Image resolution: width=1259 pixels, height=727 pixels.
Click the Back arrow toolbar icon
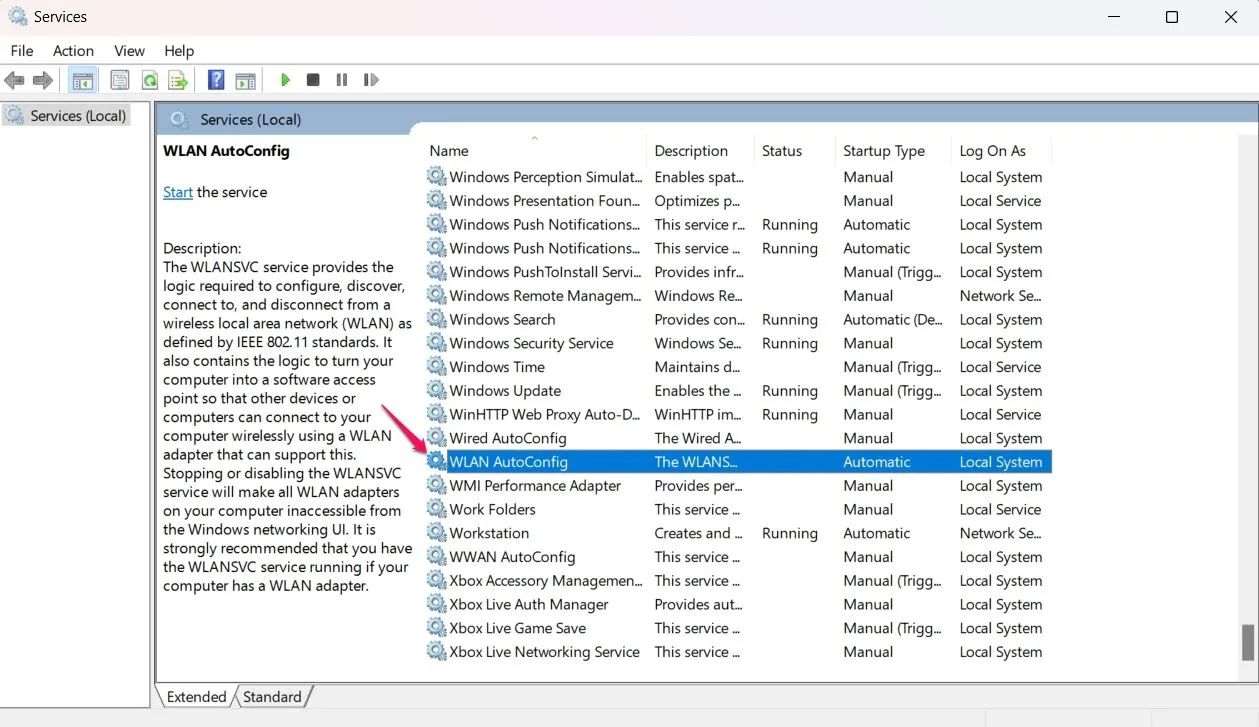[14, 80]
